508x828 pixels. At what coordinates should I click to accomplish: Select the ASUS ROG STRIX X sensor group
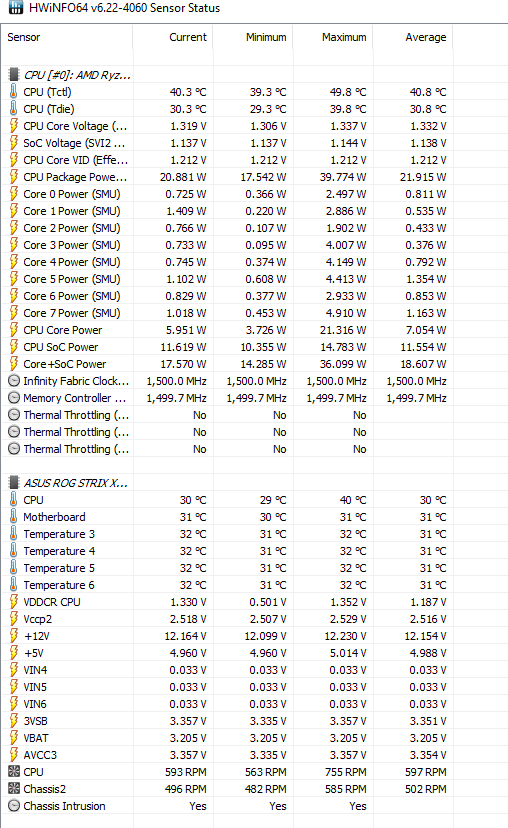coord(76,483)
